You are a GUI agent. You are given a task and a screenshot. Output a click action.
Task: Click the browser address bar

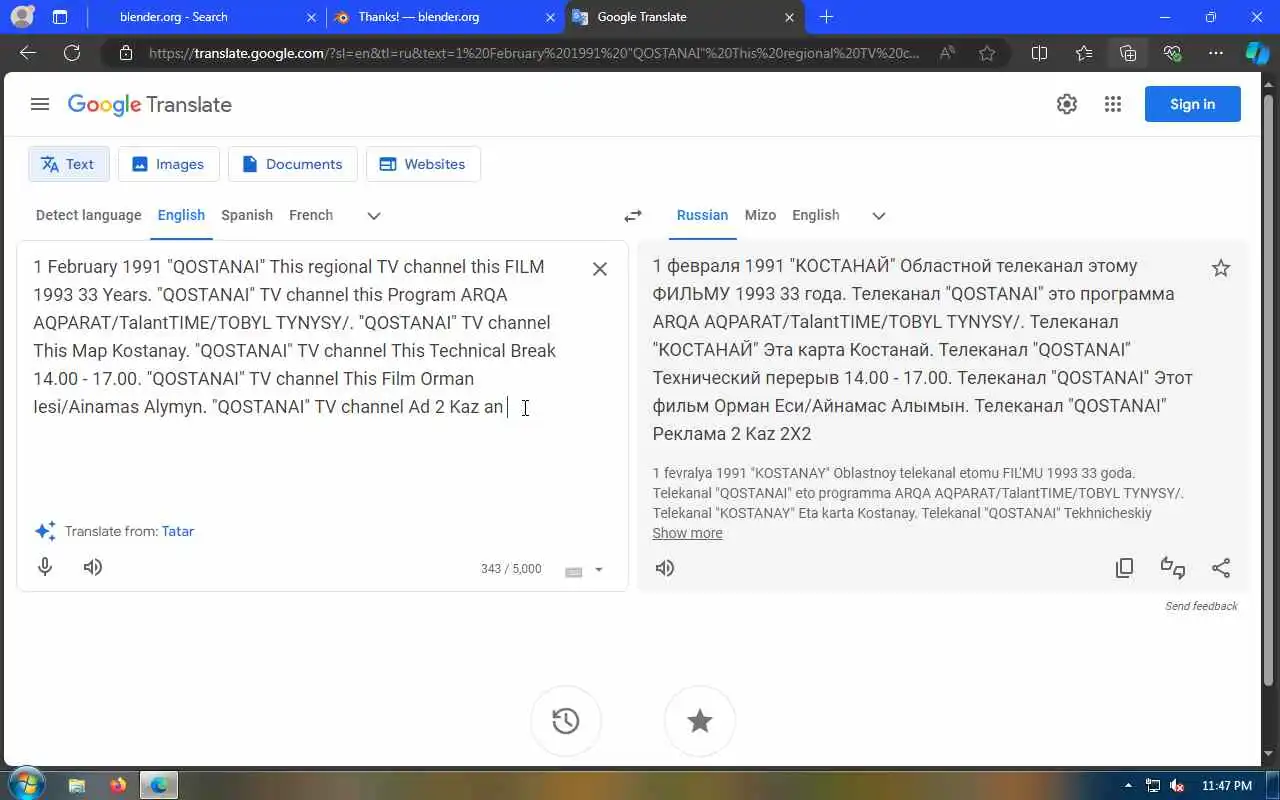point(535,53)
